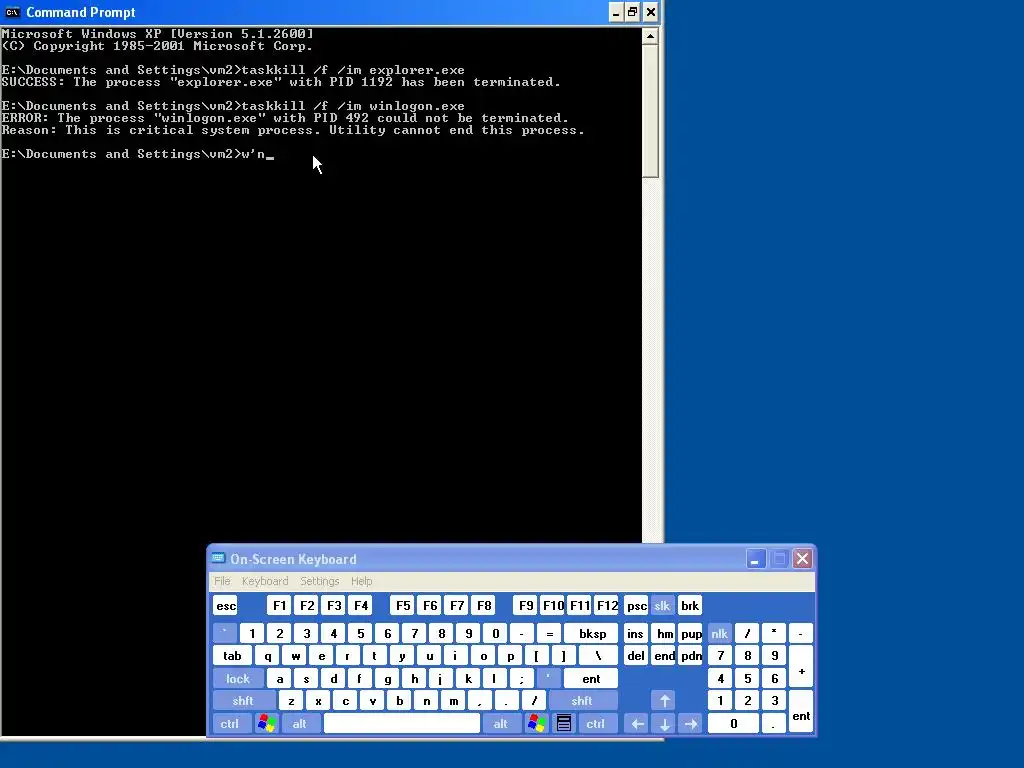Click the esc key
The image size is (1024, 768).
click(226, 605)
